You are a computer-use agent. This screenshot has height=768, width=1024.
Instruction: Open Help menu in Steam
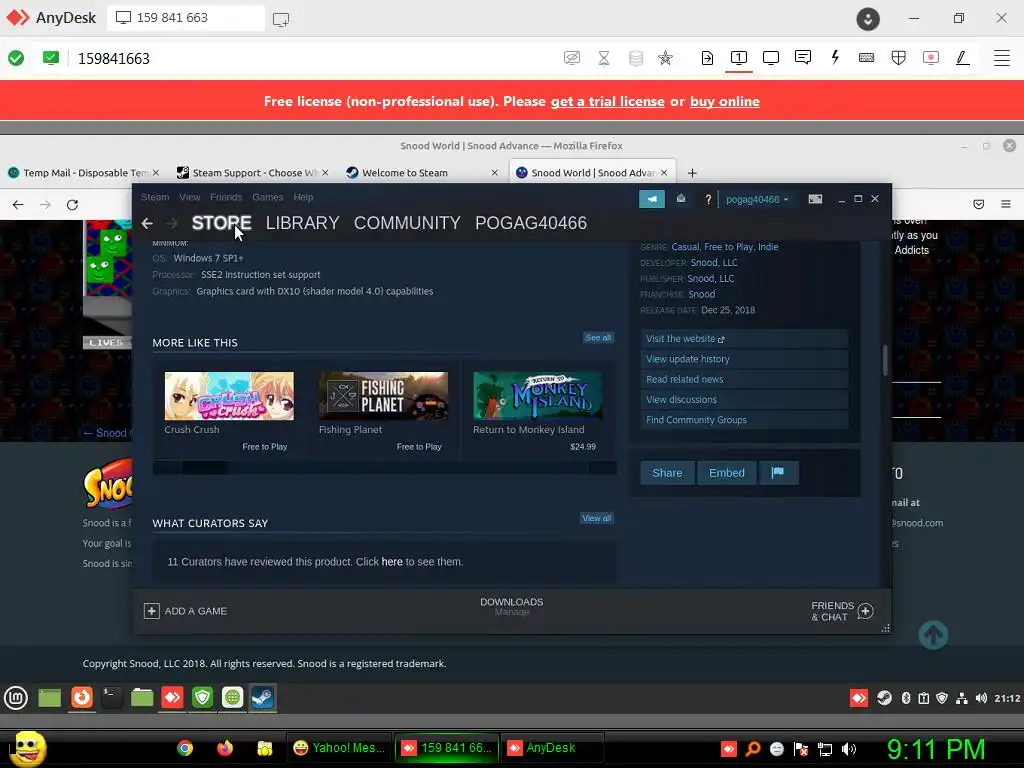pos(303,197)
